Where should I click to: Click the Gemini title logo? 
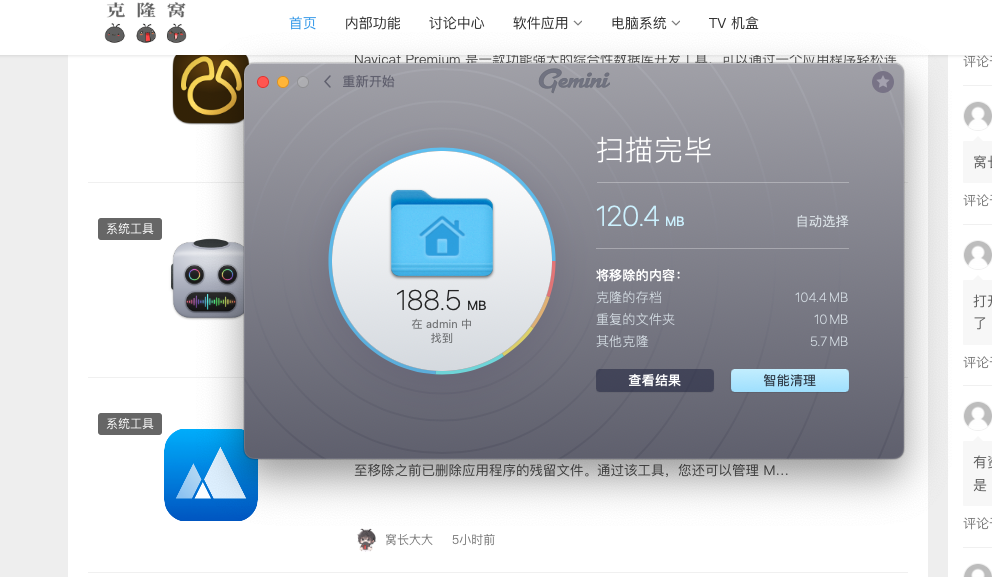[574, 81]
